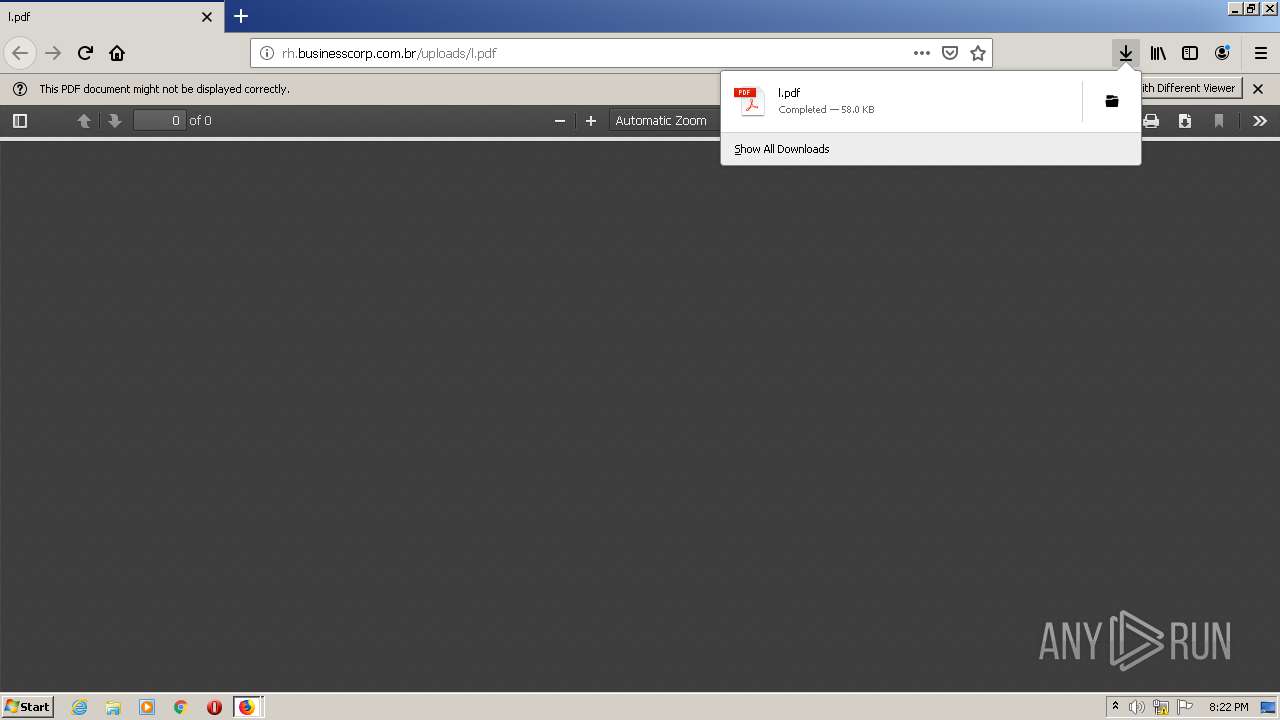1280x720 pixels.
Task: Select the l.pdf browser tab
Action: (x=112, y=17)
